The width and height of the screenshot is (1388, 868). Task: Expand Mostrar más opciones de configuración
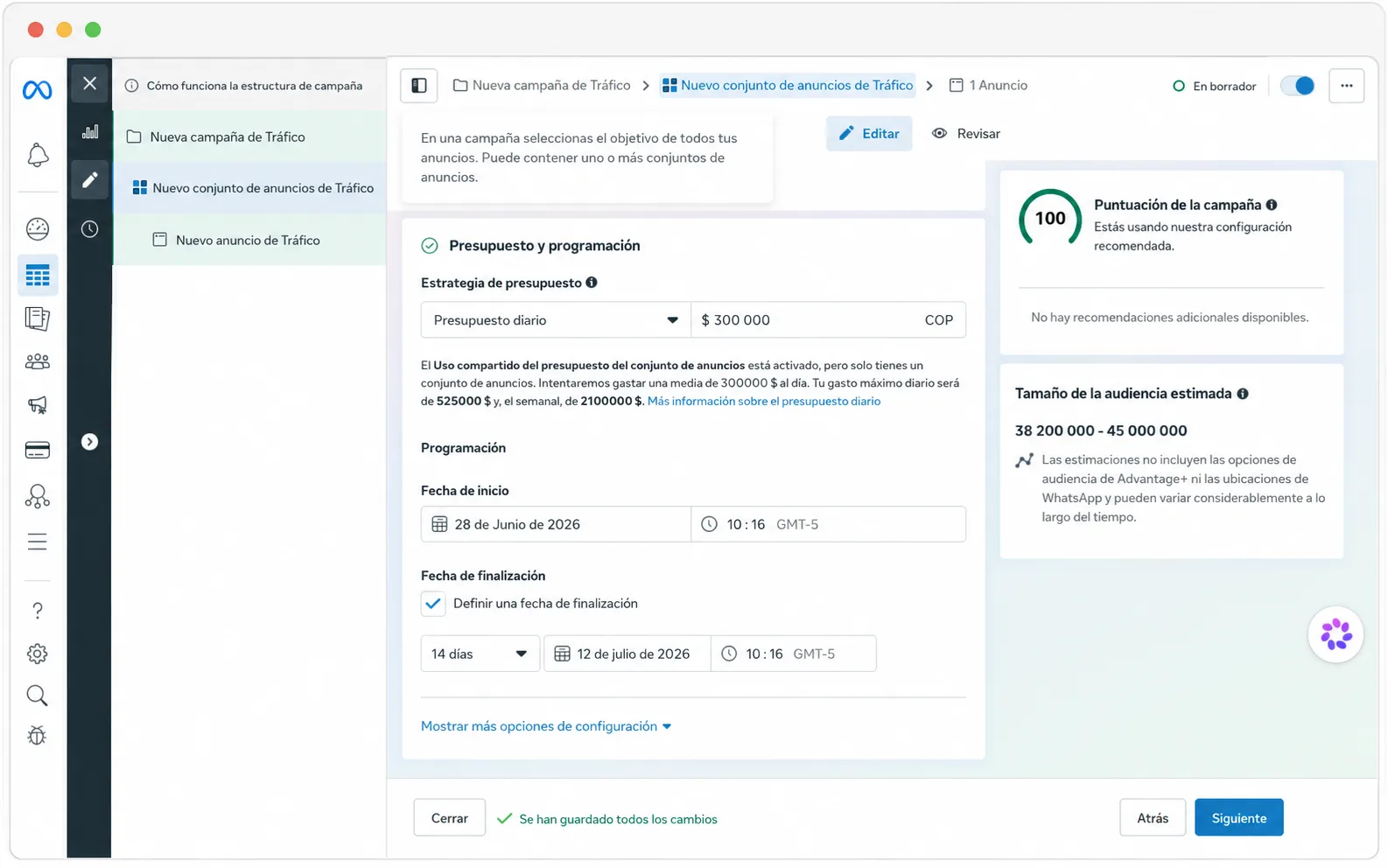tap(546, 726)
